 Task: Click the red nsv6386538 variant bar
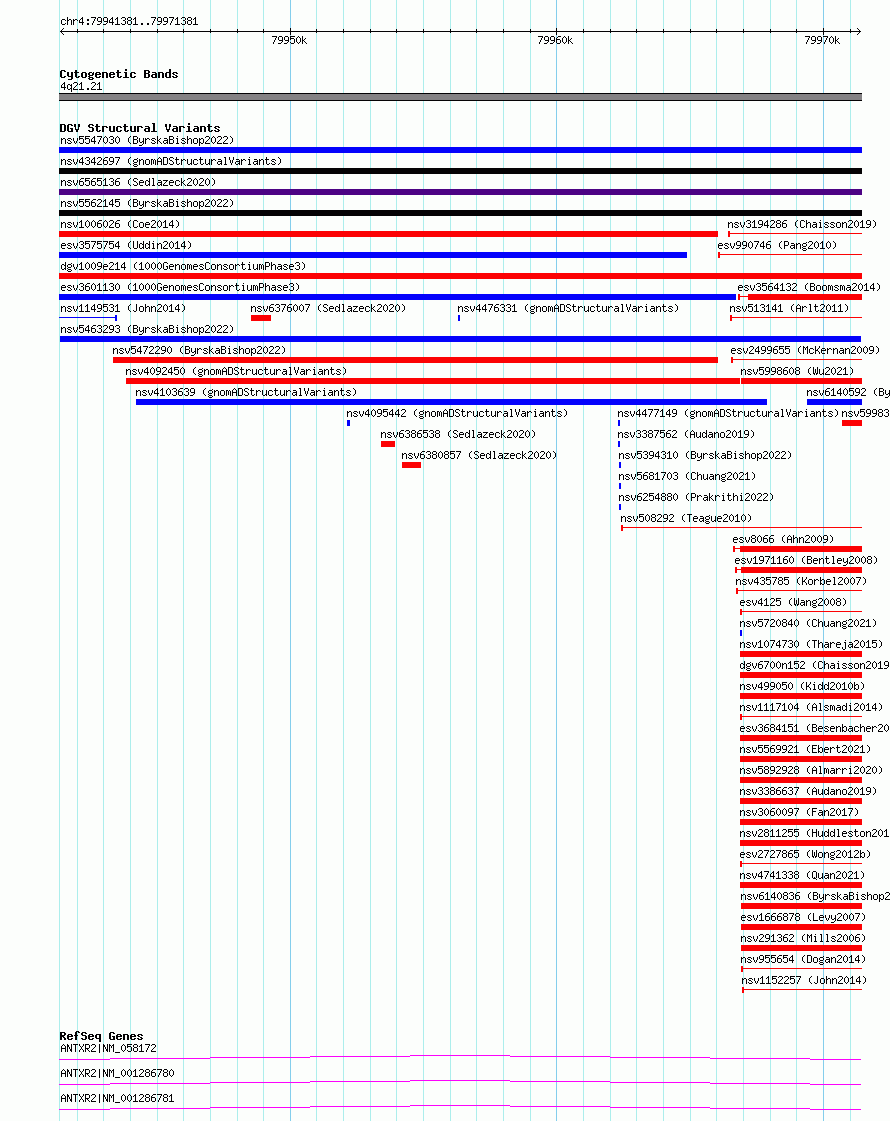pos(388,444)
